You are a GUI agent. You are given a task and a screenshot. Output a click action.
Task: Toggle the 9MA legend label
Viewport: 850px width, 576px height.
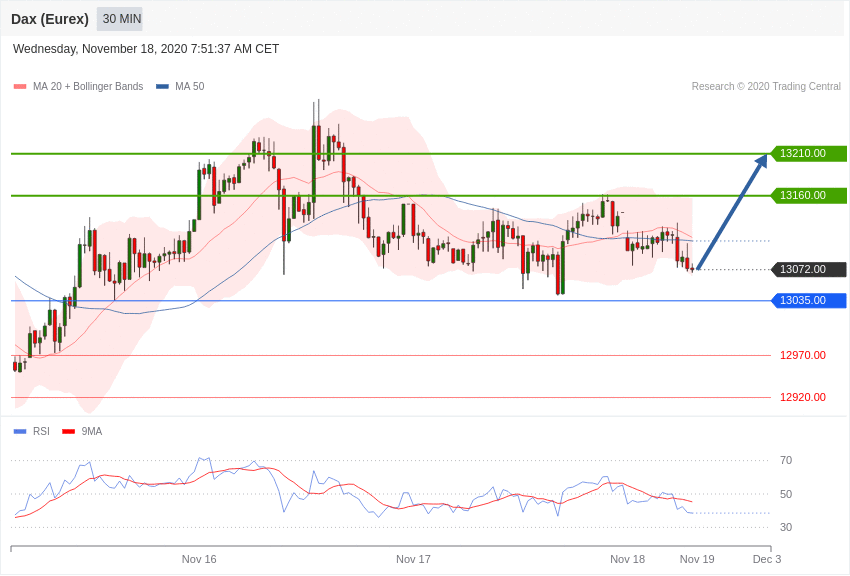pos(92,432)
